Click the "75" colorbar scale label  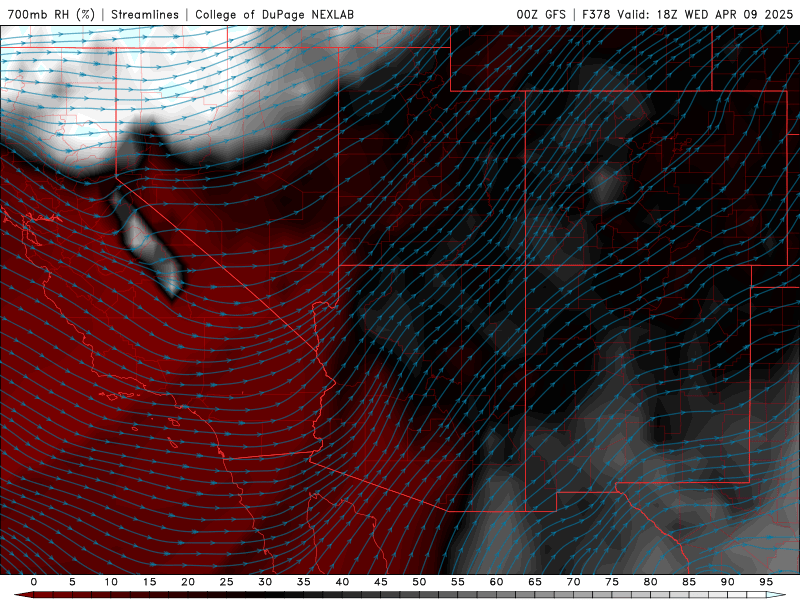612,582
